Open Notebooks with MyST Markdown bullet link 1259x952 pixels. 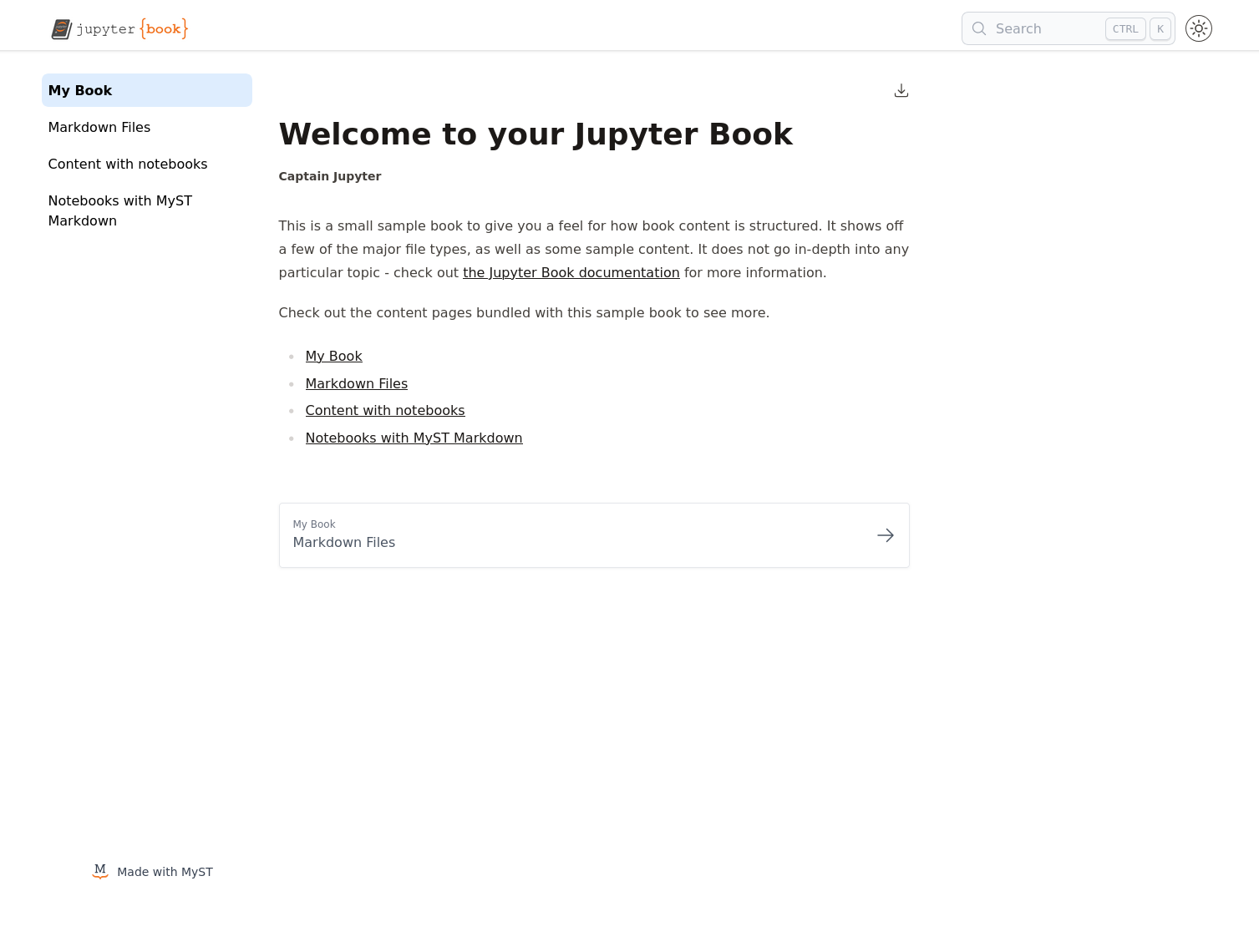tap(414, 438)
